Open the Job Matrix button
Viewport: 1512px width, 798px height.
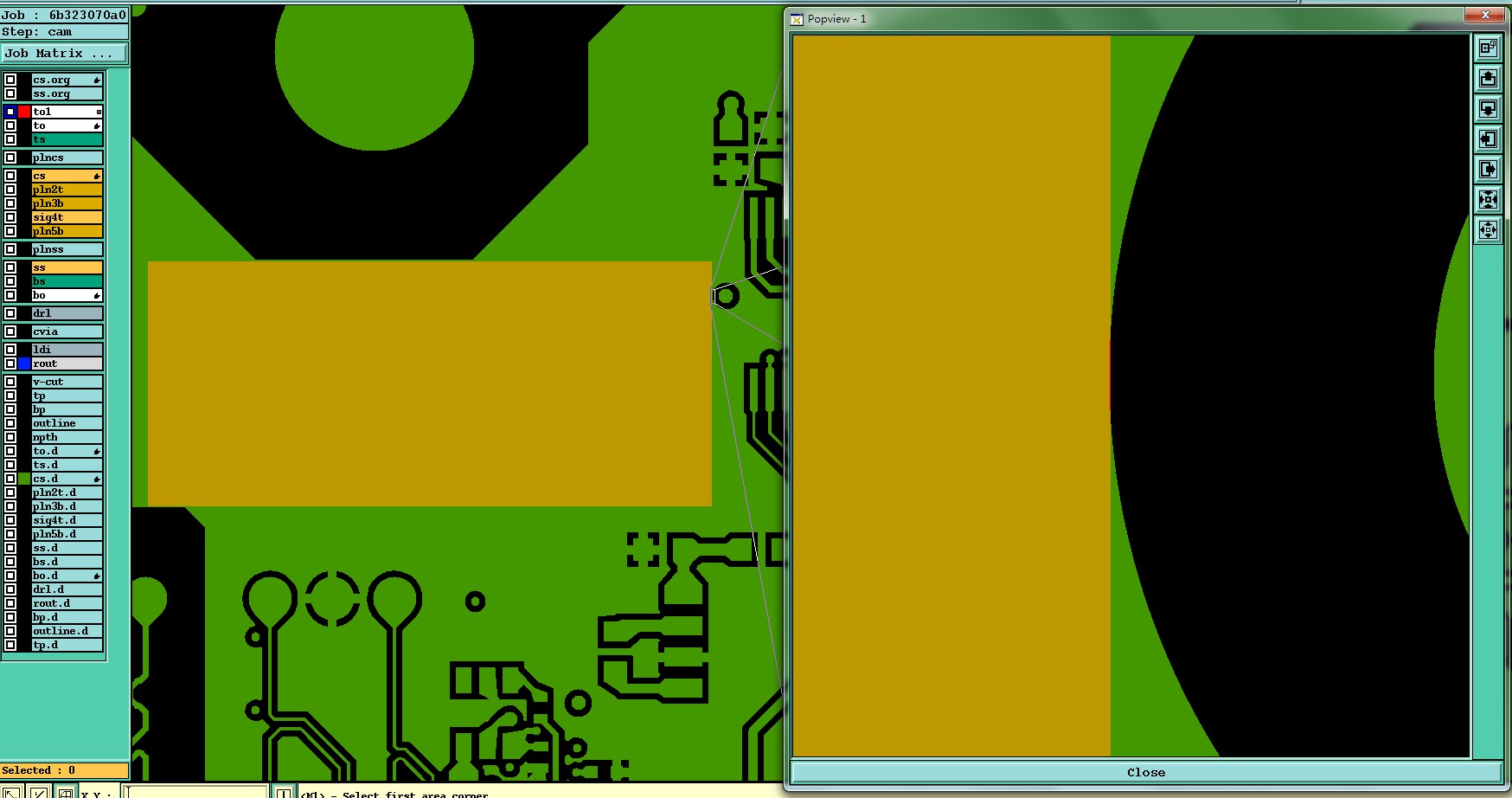click(x=64, y=54)
